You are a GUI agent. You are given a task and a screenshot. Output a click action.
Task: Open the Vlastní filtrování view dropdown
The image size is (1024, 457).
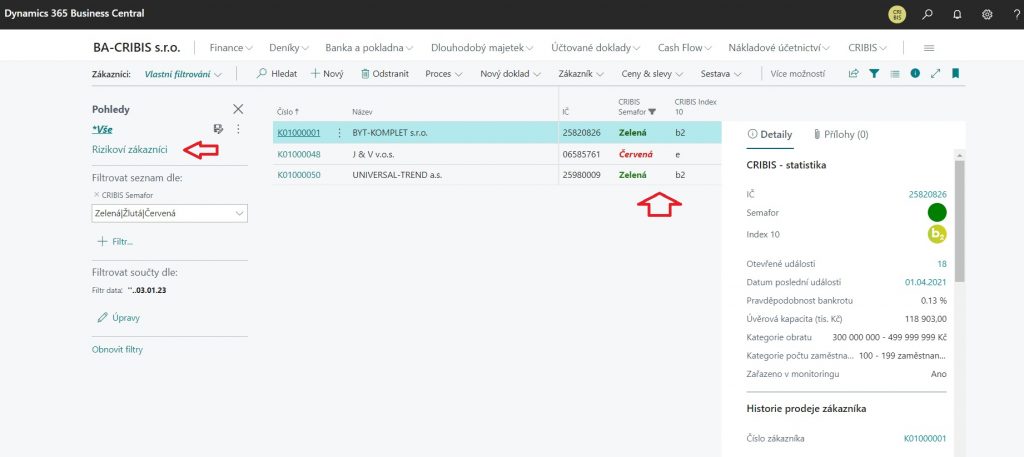pos(183,74)
